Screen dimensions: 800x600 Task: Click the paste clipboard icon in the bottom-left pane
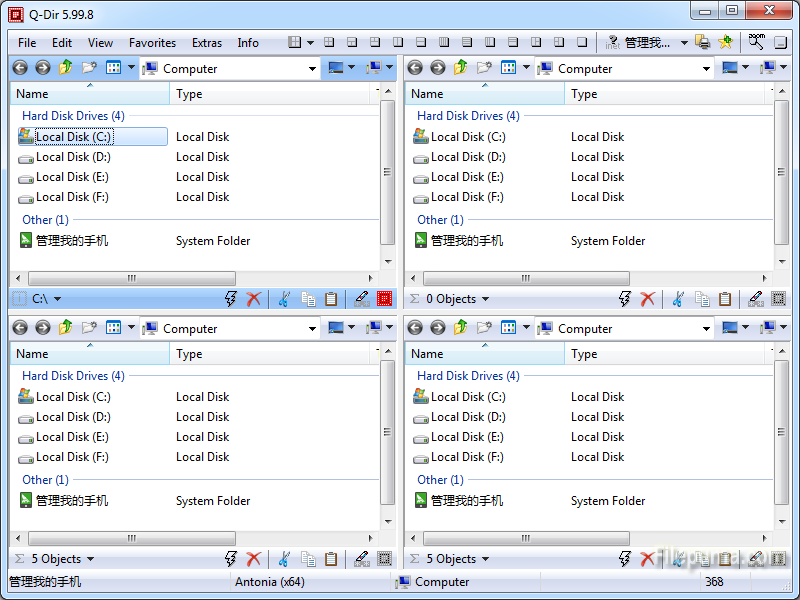(331, 559)
